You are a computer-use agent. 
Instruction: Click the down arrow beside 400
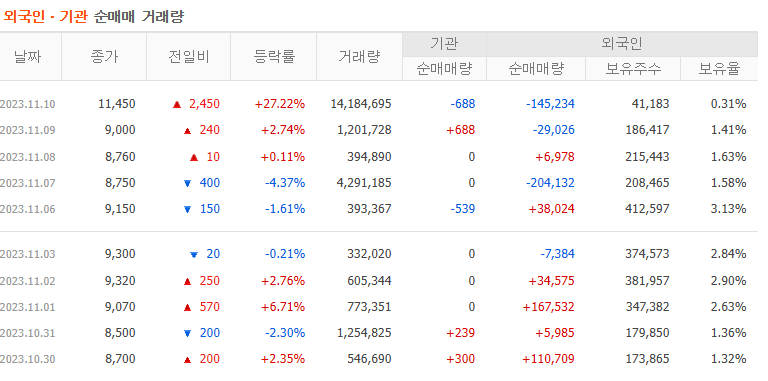(187, 183)
